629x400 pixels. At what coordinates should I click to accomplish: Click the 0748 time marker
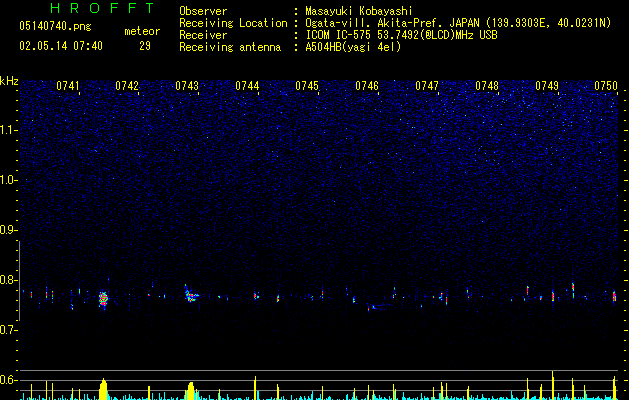pos(487,86)
